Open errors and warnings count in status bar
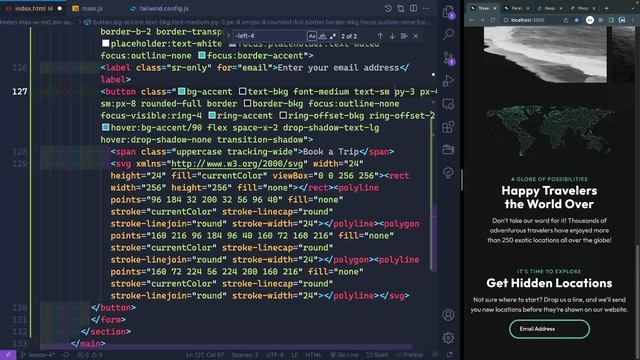This screenshot has height=360, width=640. click(91, 355)
